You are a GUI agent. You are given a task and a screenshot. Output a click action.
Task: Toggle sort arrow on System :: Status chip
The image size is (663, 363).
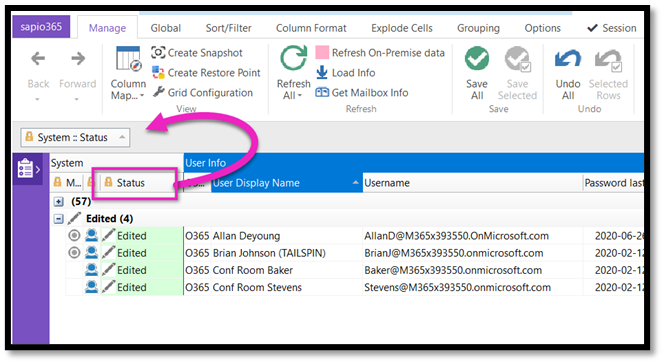tap(122, 137)
